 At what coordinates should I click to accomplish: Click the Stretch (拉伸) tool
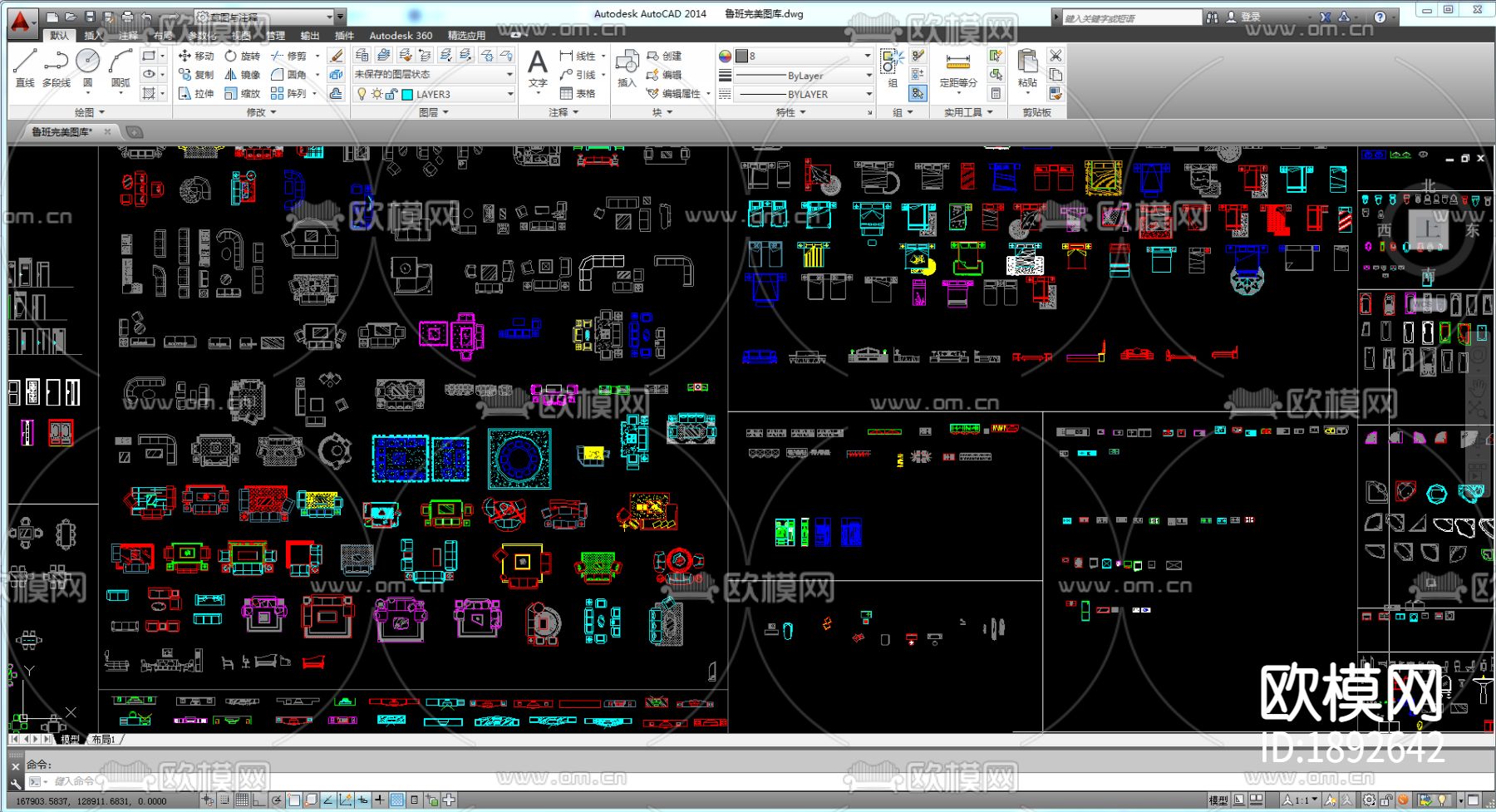click(196, 94)
